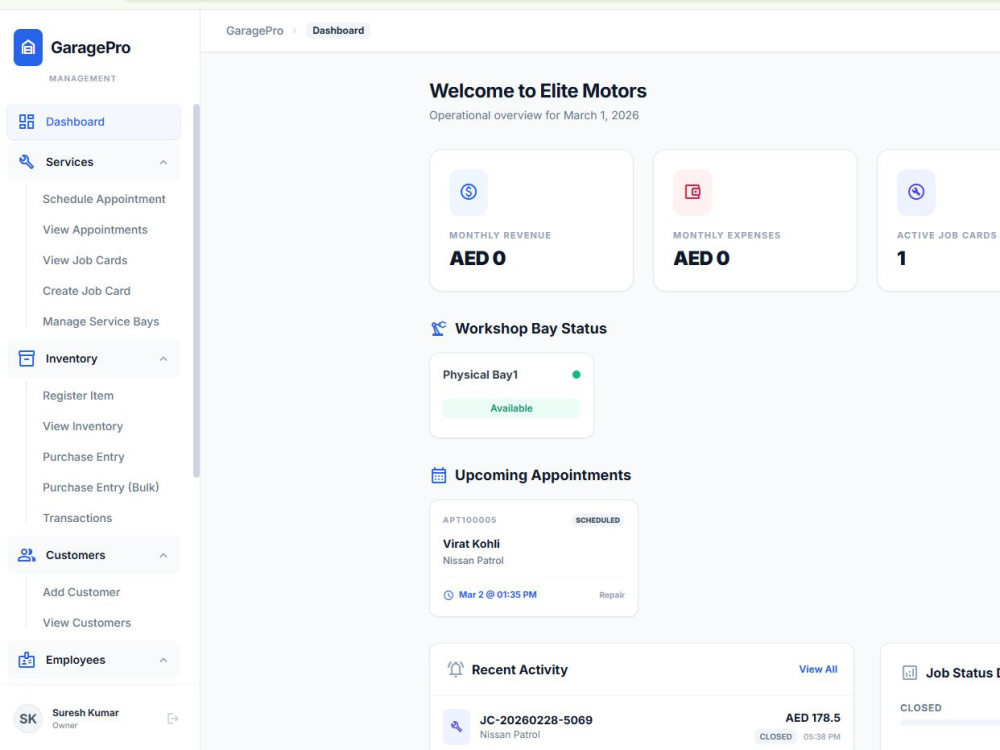1000x750 pixels.
Task: Click the Recent Activity bell icon
Action: pyautogui.click(x=455, y=670)
